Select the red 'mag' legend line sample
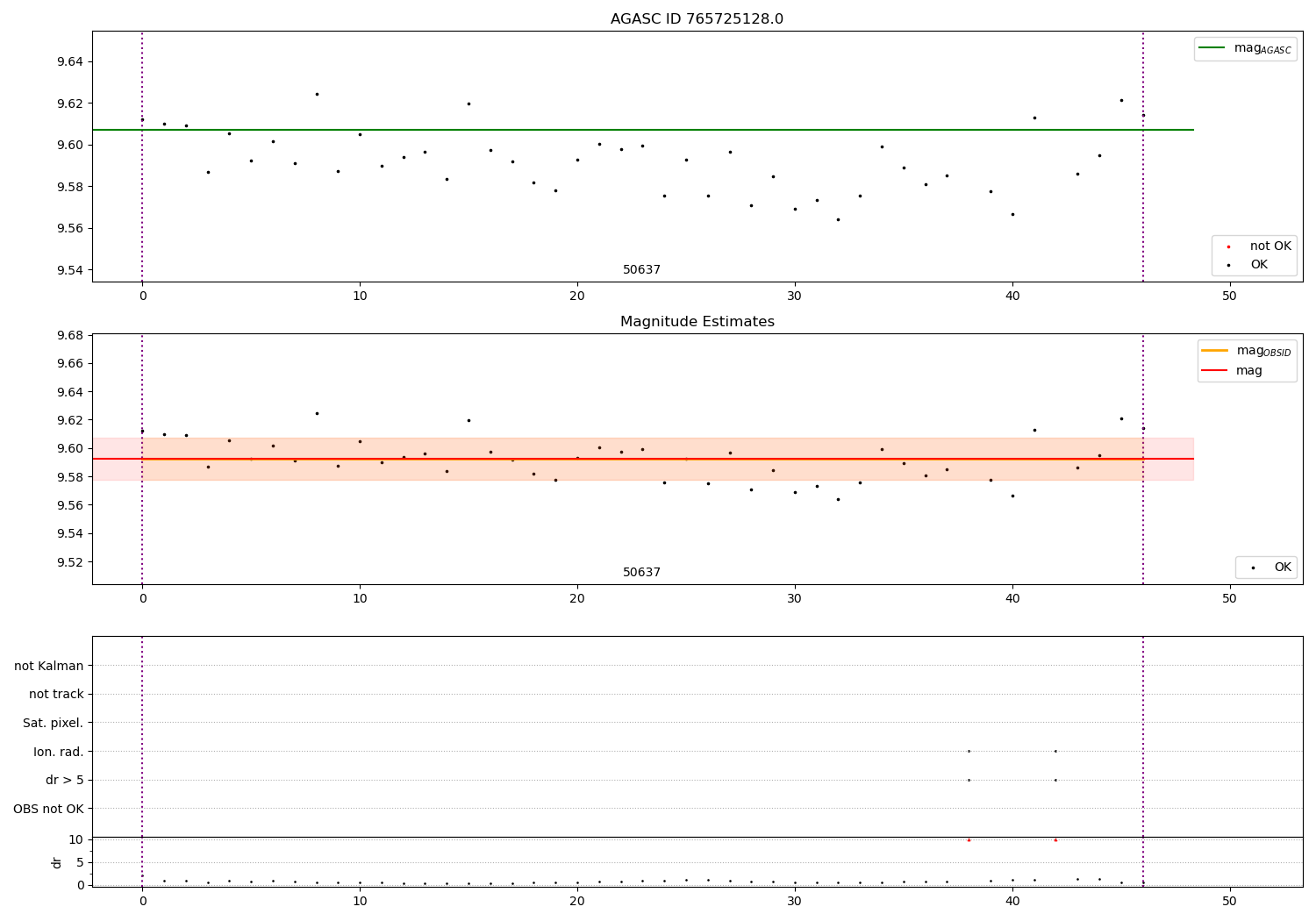This screenshot has height=921, width=1316. coord(1215,371)
